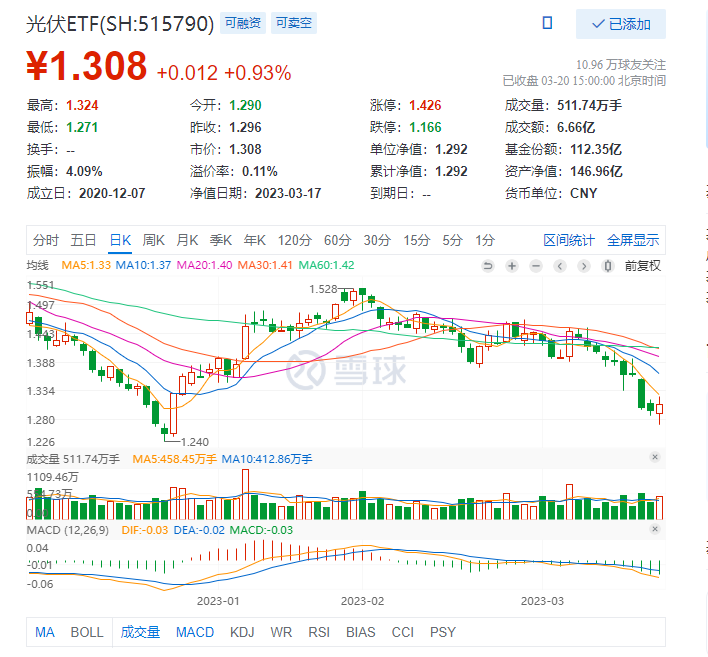Click the 涨停 1.426 value

click(x=425, y=105)
